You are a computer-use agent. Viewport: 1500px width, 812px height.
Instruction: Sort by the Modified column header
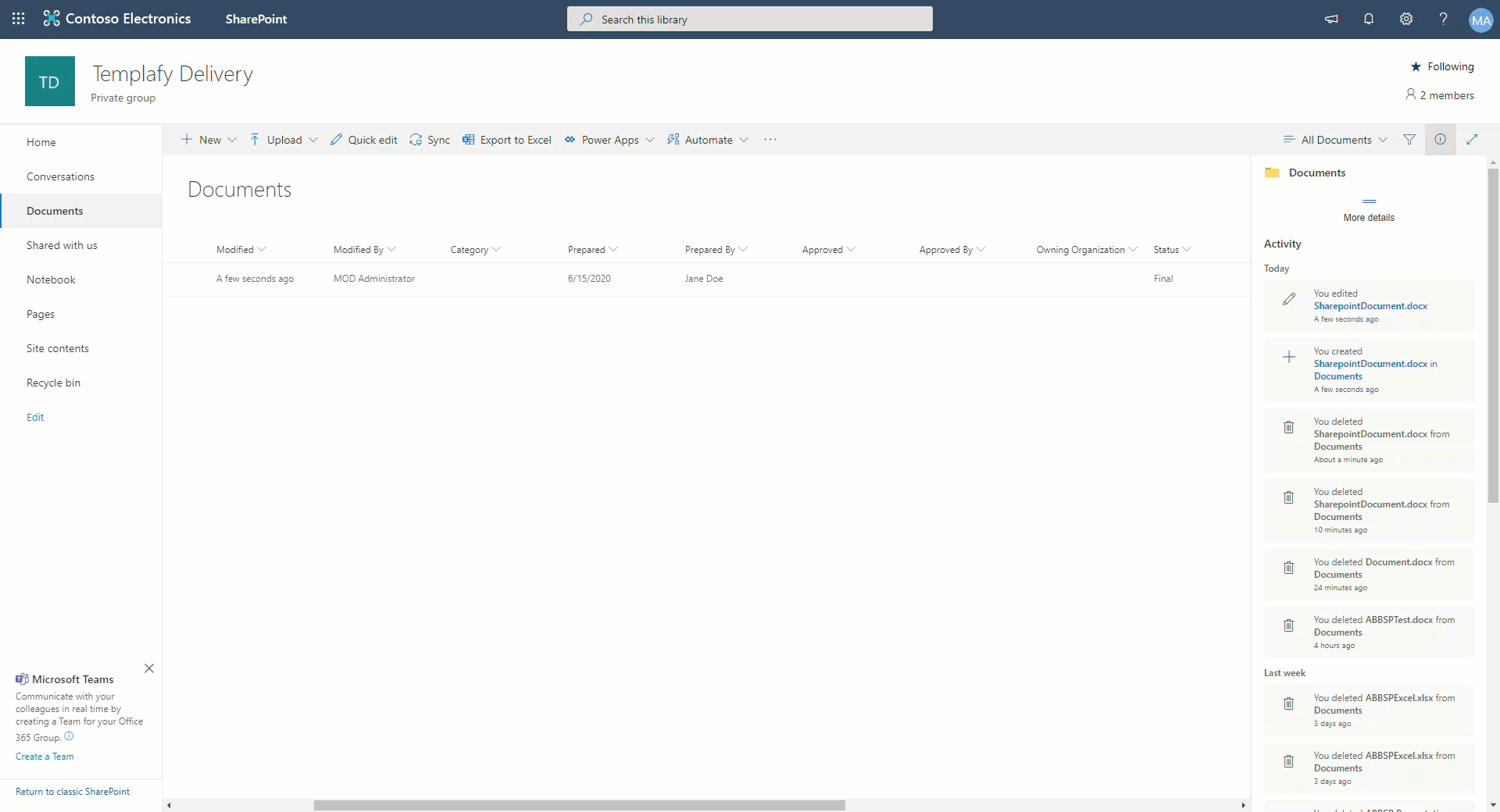point(241,250)
